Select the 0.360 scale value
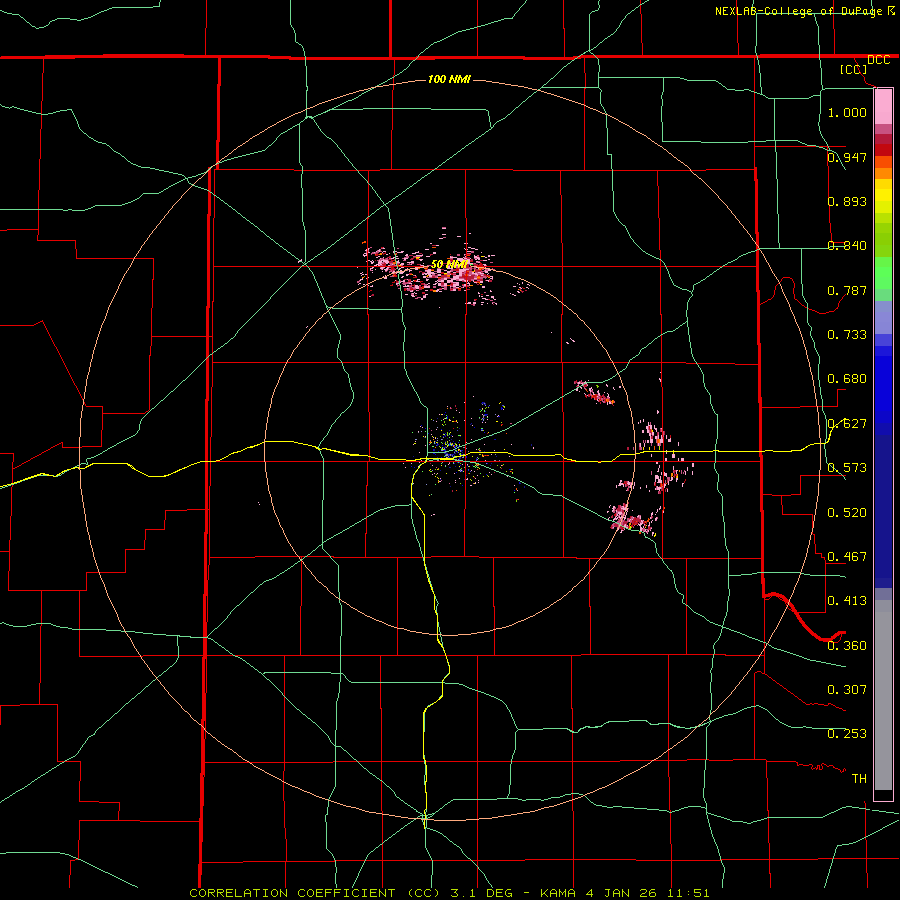The height and width of the screenshot is (900, 900). pyautogui.click(x=847, y=645)
